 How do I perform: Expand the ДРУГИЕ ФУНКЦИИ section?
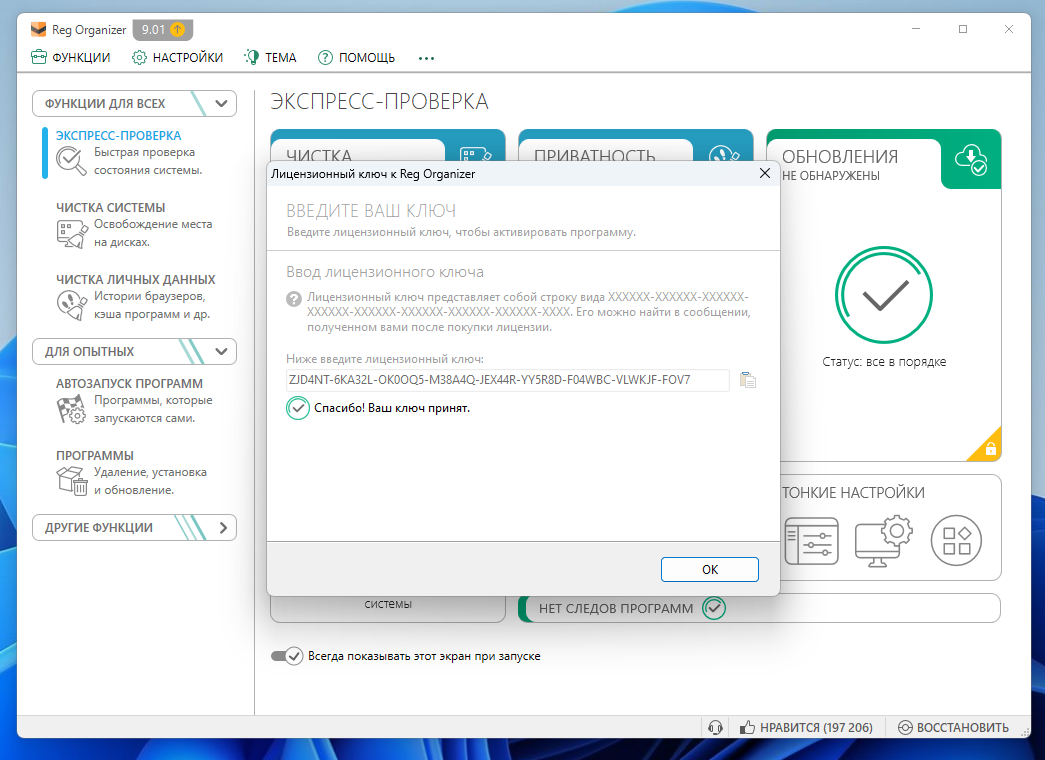135,527
